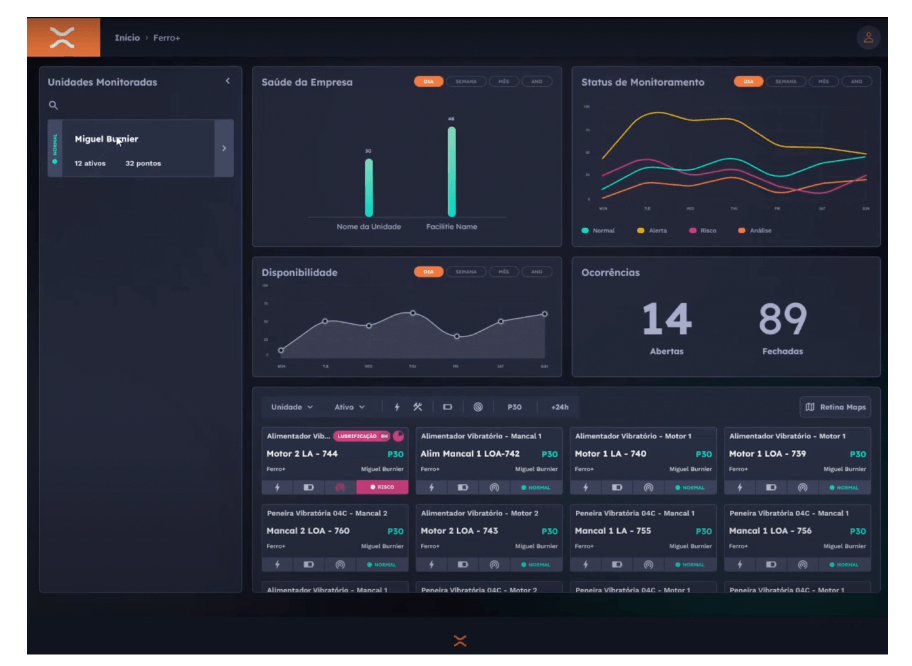Open Retina Maps
Viewport: 912px width, 666px height.
(x=836, y=407)
